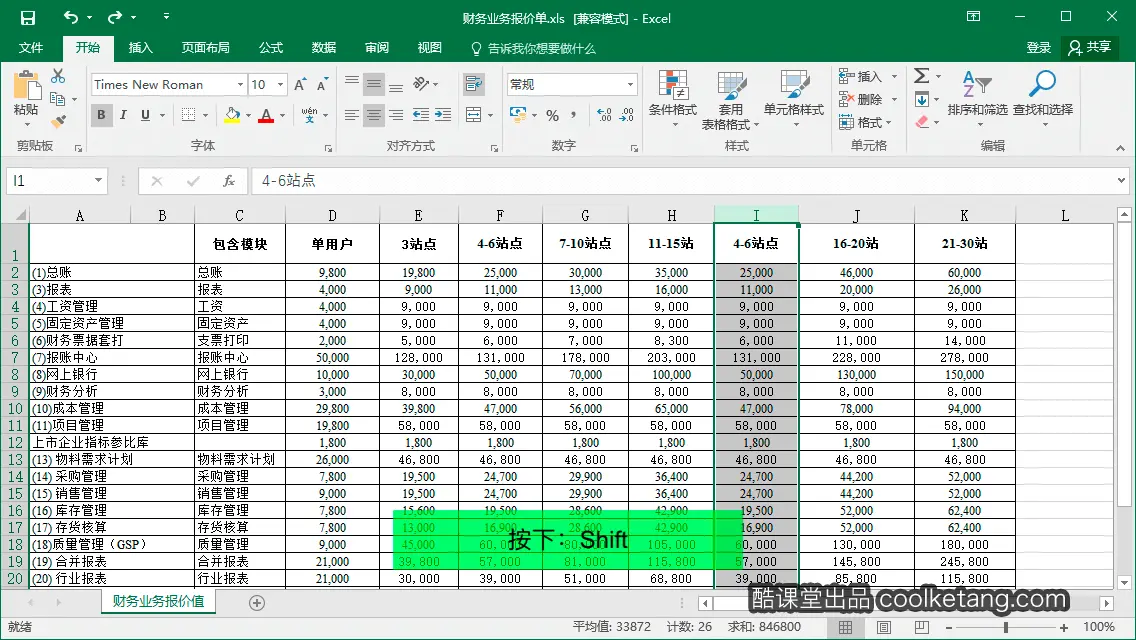Center text horizontally
Viewport: 1136px width, 640px height.
click(x=374, y=115)
